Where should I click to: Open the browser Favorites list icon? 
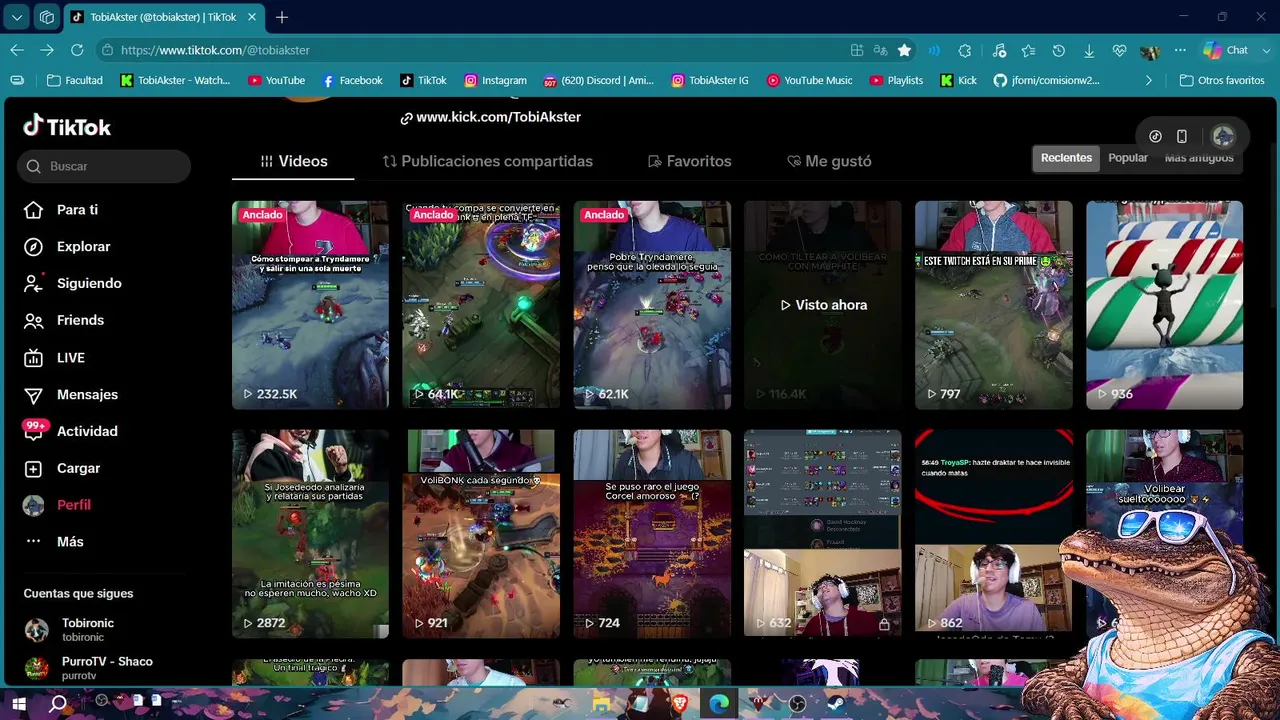pos(1029,50)
